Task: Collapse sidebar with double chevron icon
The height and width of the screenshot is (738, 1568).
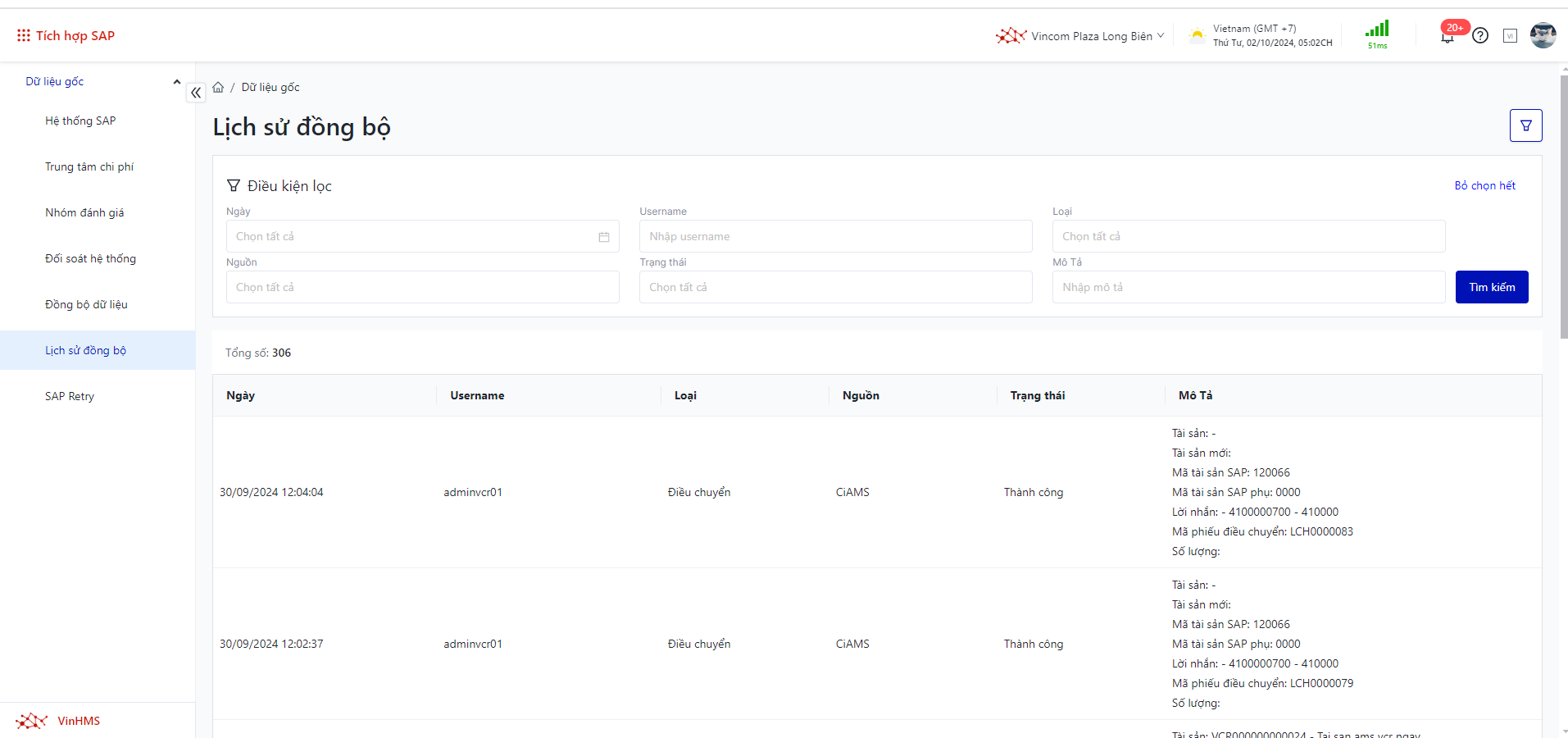Action: click(196, 93)
